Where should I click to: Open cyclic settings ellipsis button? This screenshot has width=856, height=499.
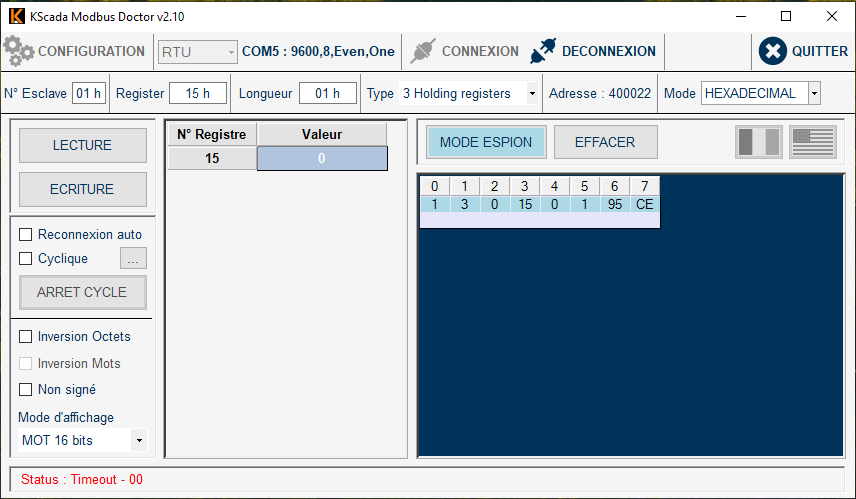[x=133, y=259]
